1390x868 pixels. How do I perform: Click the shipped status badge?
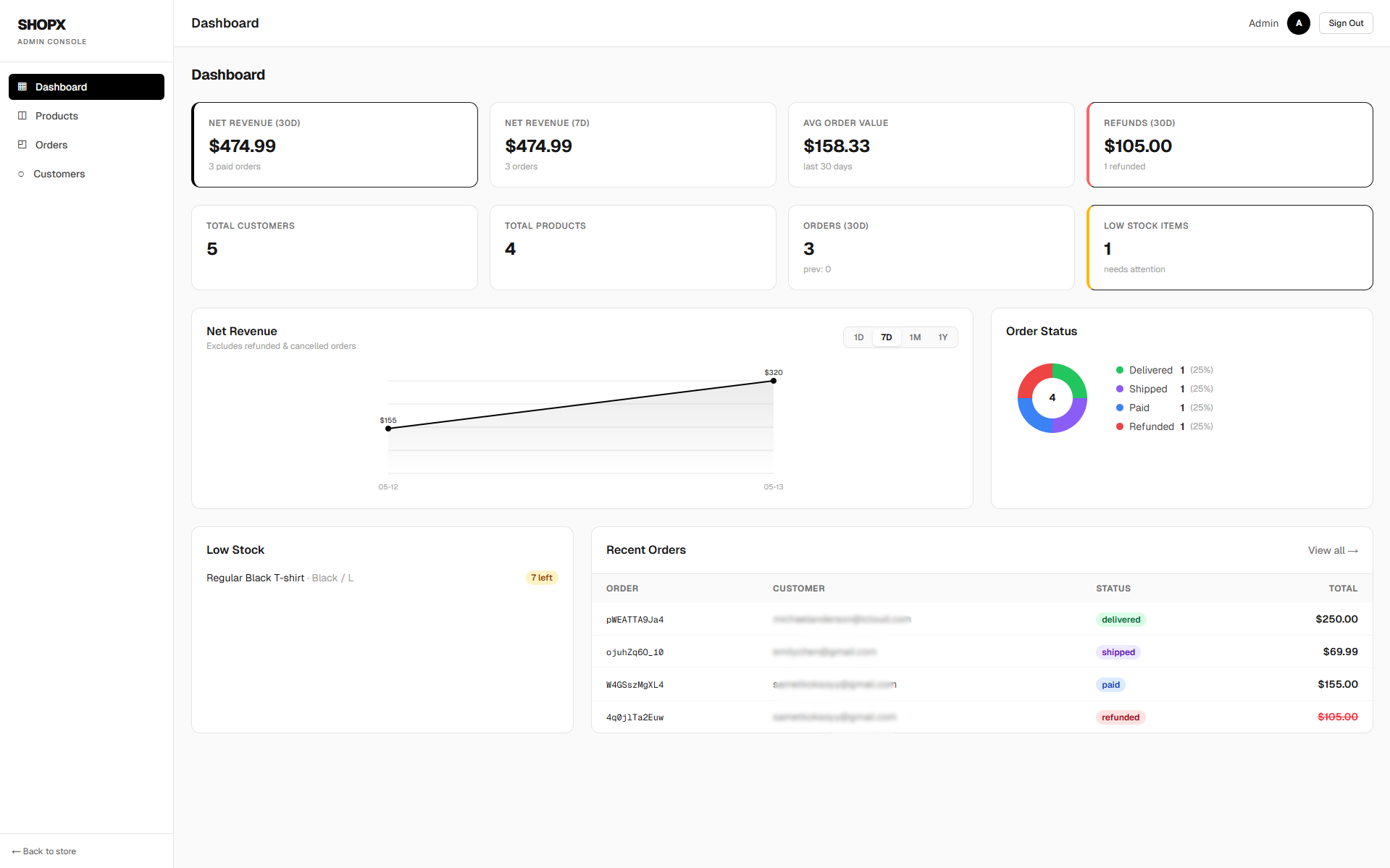point(1118,652)
